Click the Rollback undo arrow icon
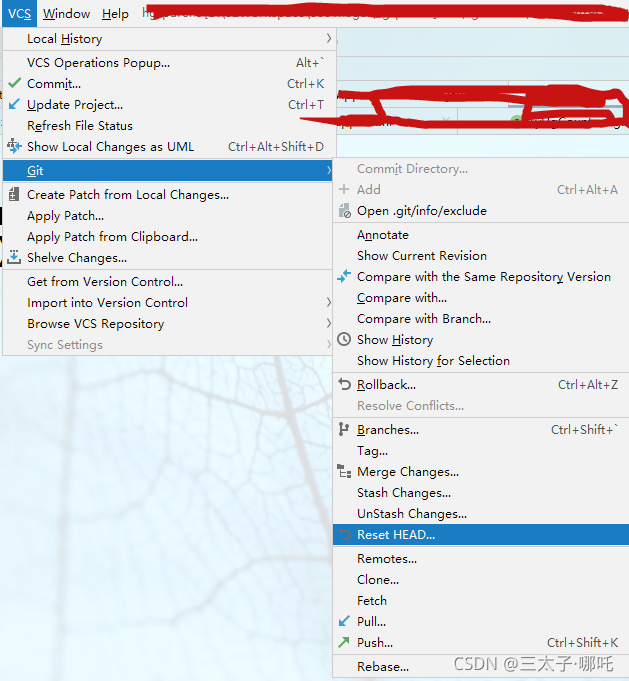 344,384
